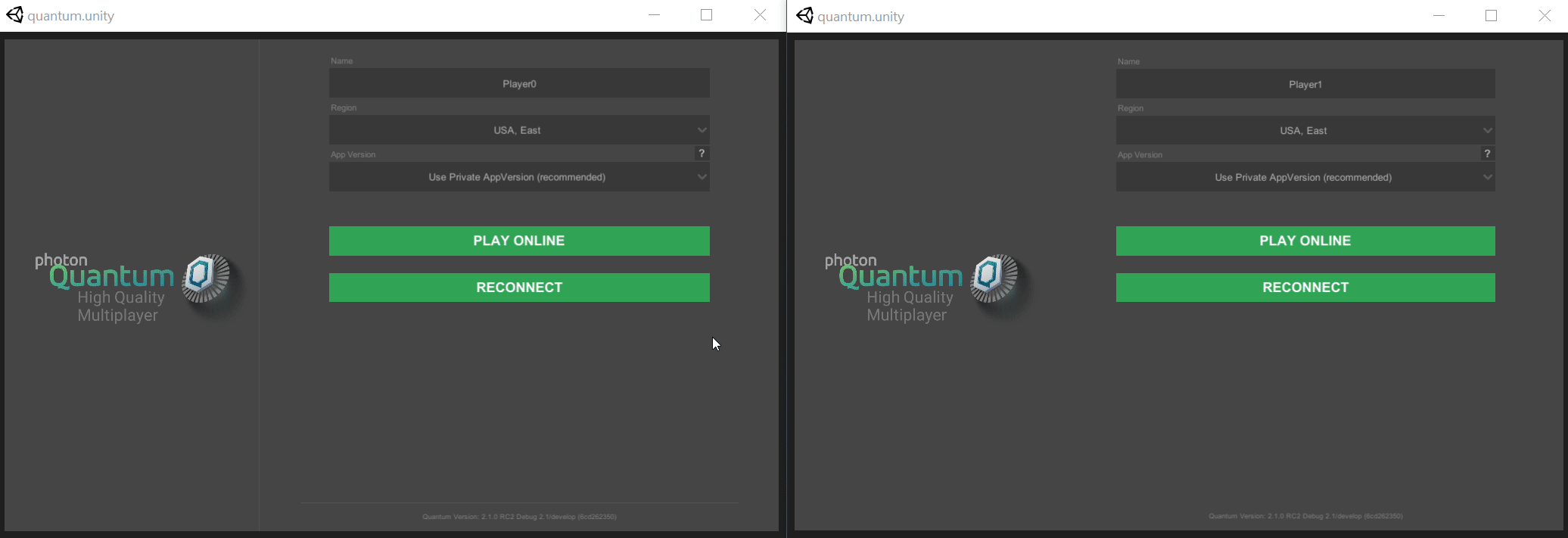Screen dimensions: 1568x538
Task: Click the Unity logo icon in the right window title bar
Action: (804, 16)
